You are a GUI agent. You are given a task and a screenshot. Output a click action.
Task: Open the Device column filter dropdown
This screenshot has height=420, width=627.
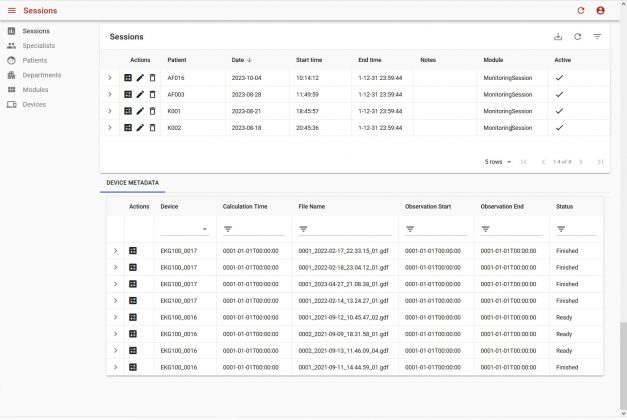point(204,229)
